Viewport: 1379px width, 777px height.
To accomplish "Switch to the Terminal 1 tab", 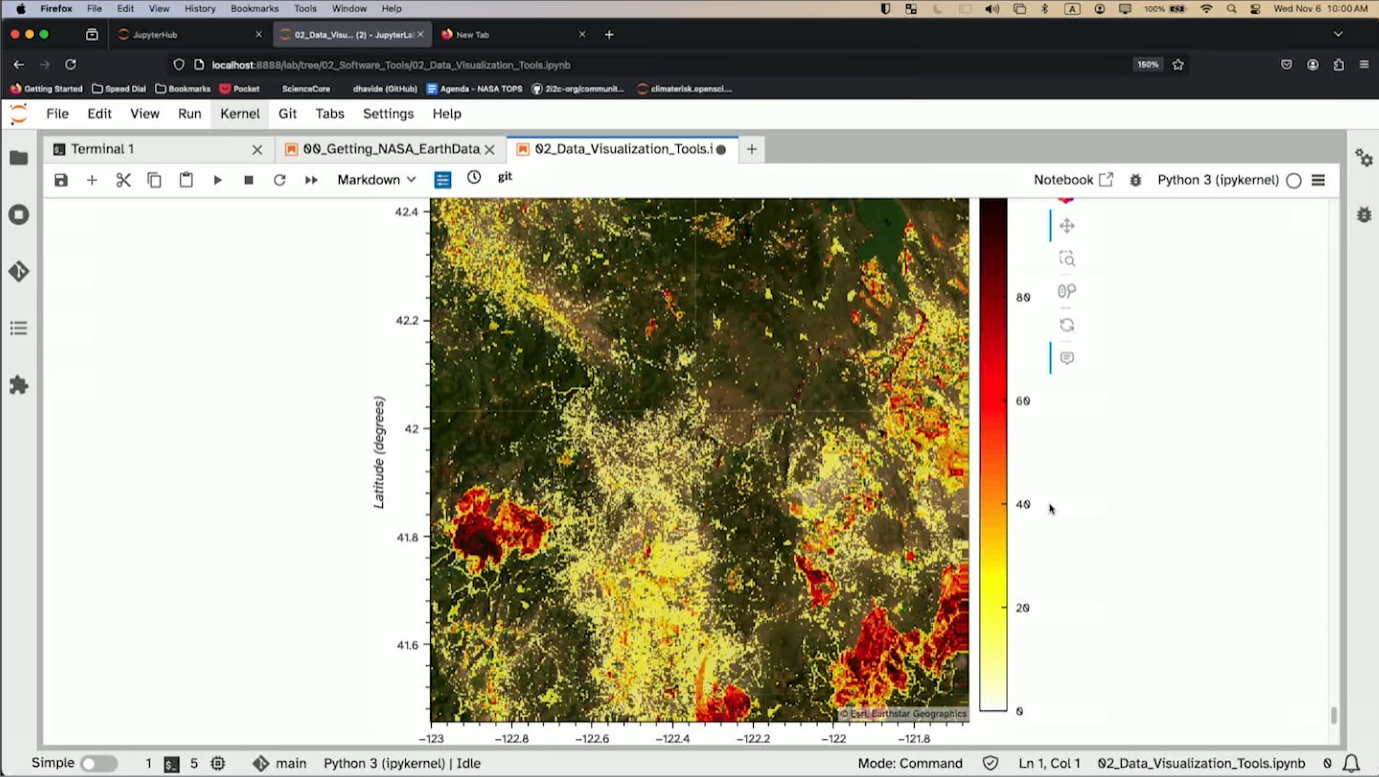I will [102, 149].
